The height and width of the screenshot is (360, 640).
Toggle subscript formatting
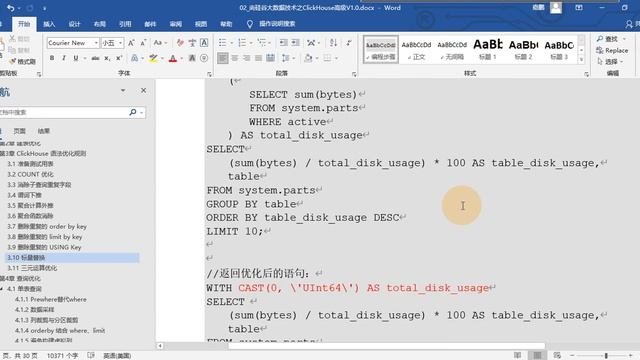107,58
